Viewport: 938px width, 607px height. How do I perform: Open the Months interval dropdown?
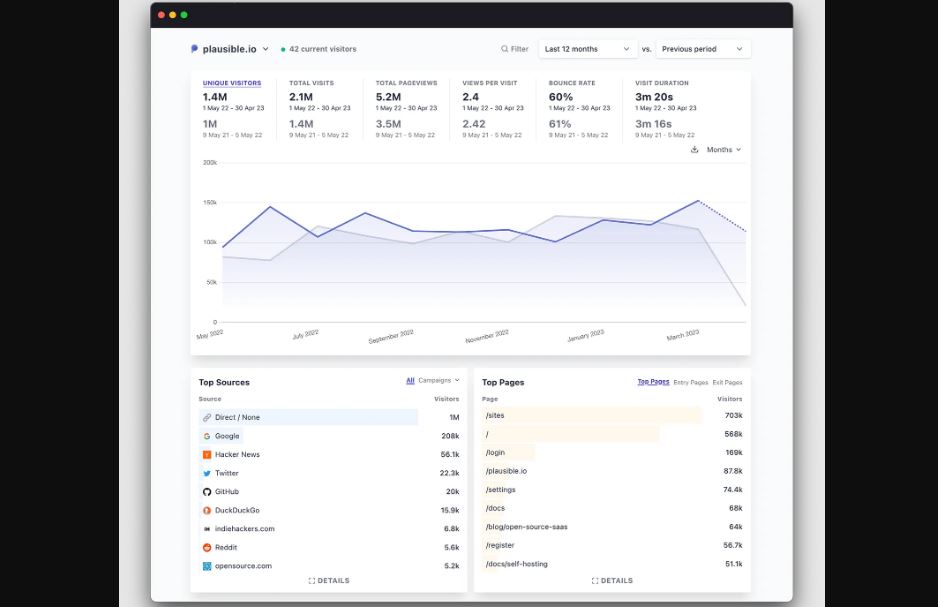pyautogui.click(x=724, y=150)
